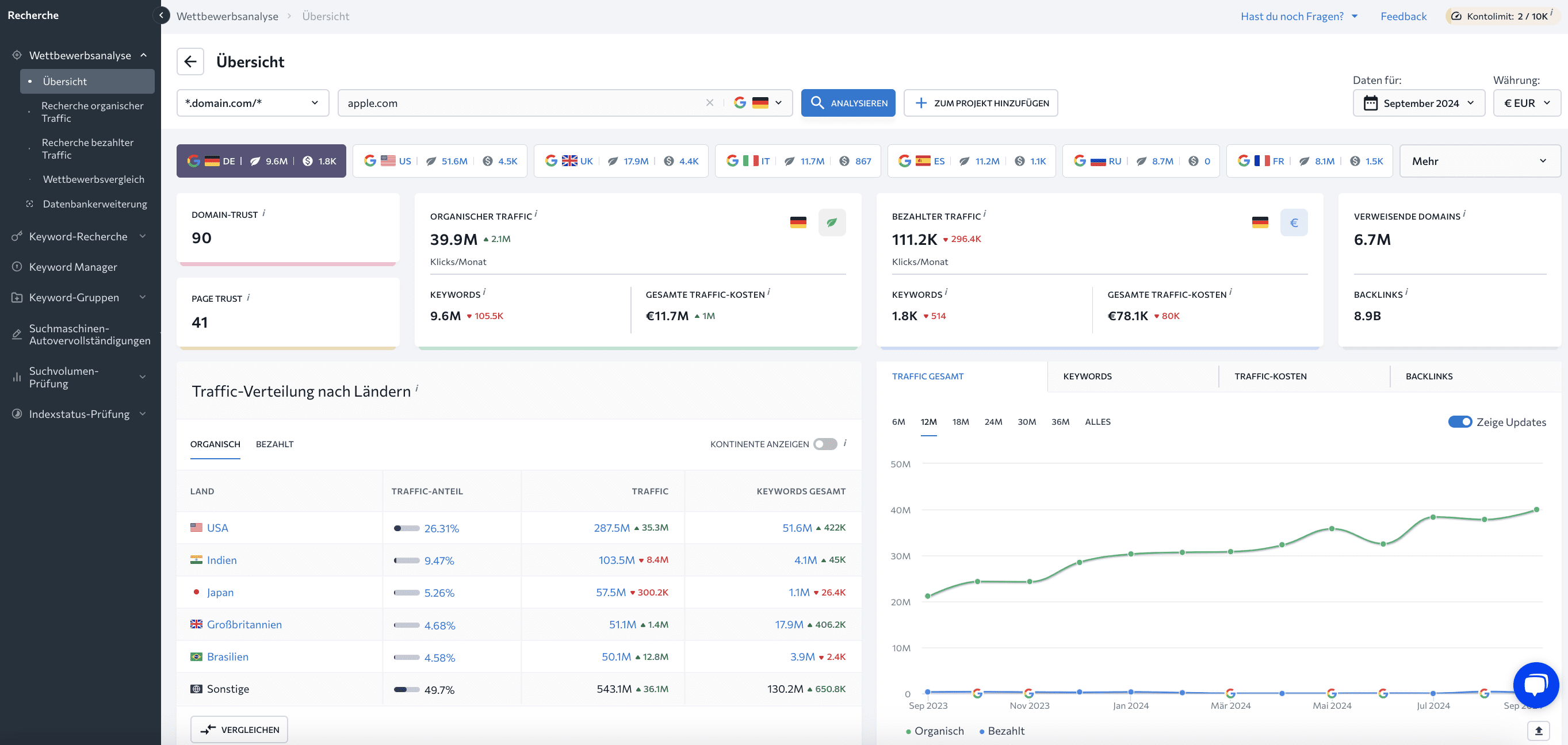Click info icon next to Verweisende Domains
The width and height of the screenshot is (1568, 745).
(1464, 213)
